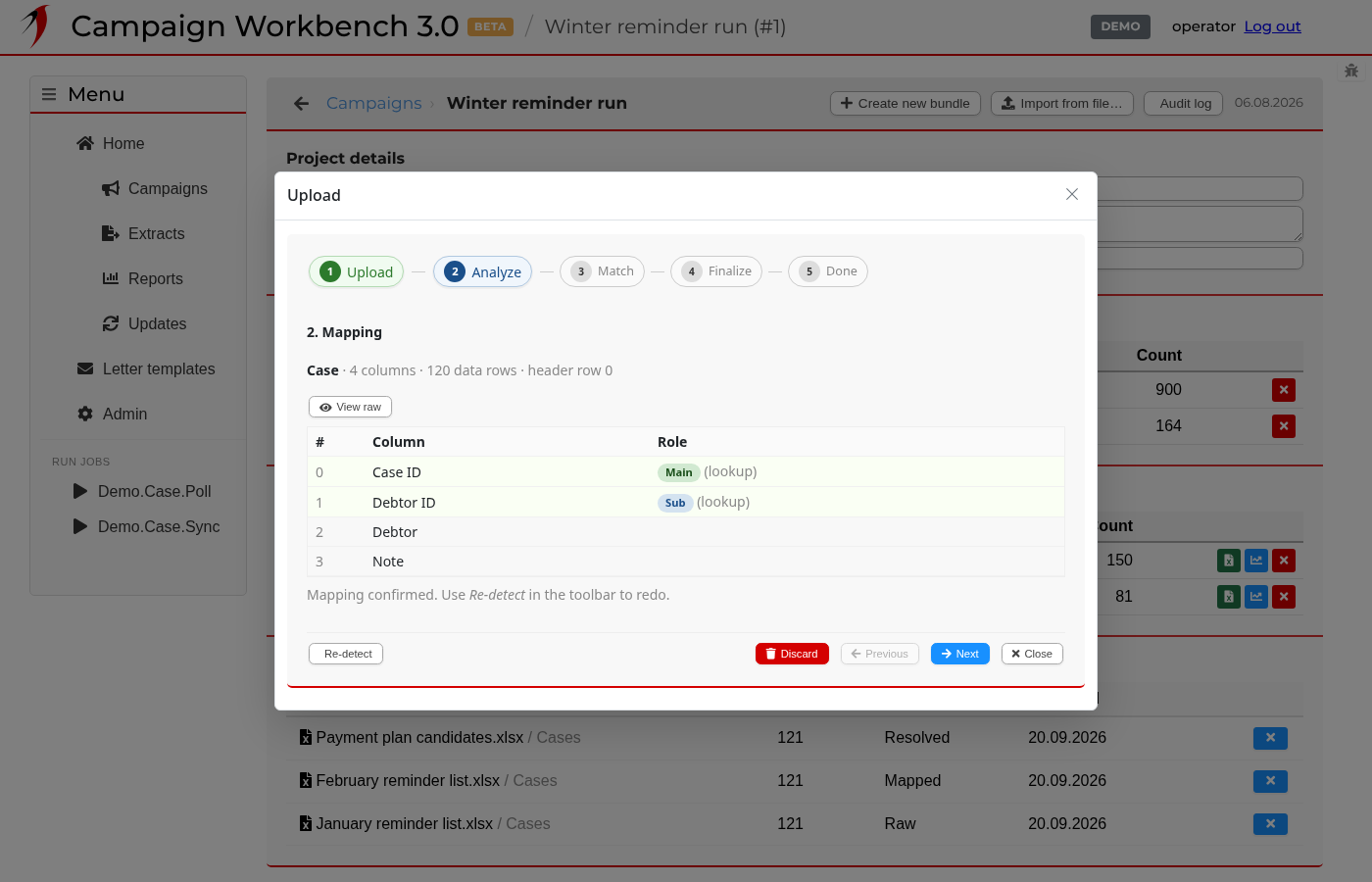Click Create new bundle
This screenshot has height=882, width=1372.
tap(906, 103)
